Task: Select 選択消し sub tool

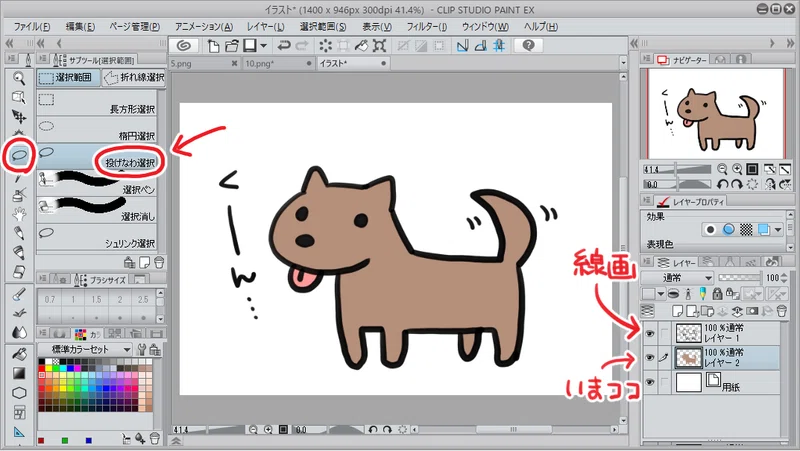Action: click(x=97, y=211)
